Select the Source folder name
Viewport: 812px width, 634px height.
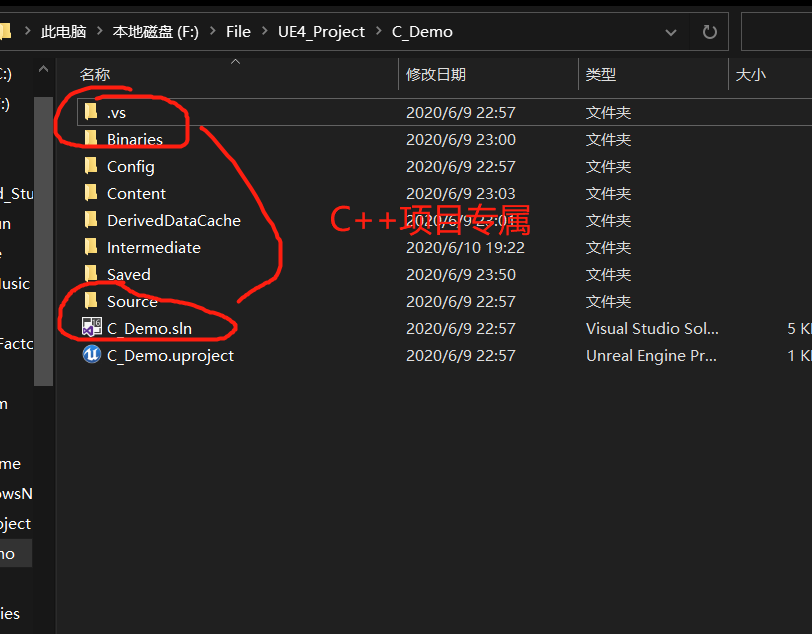coord(132,301)
